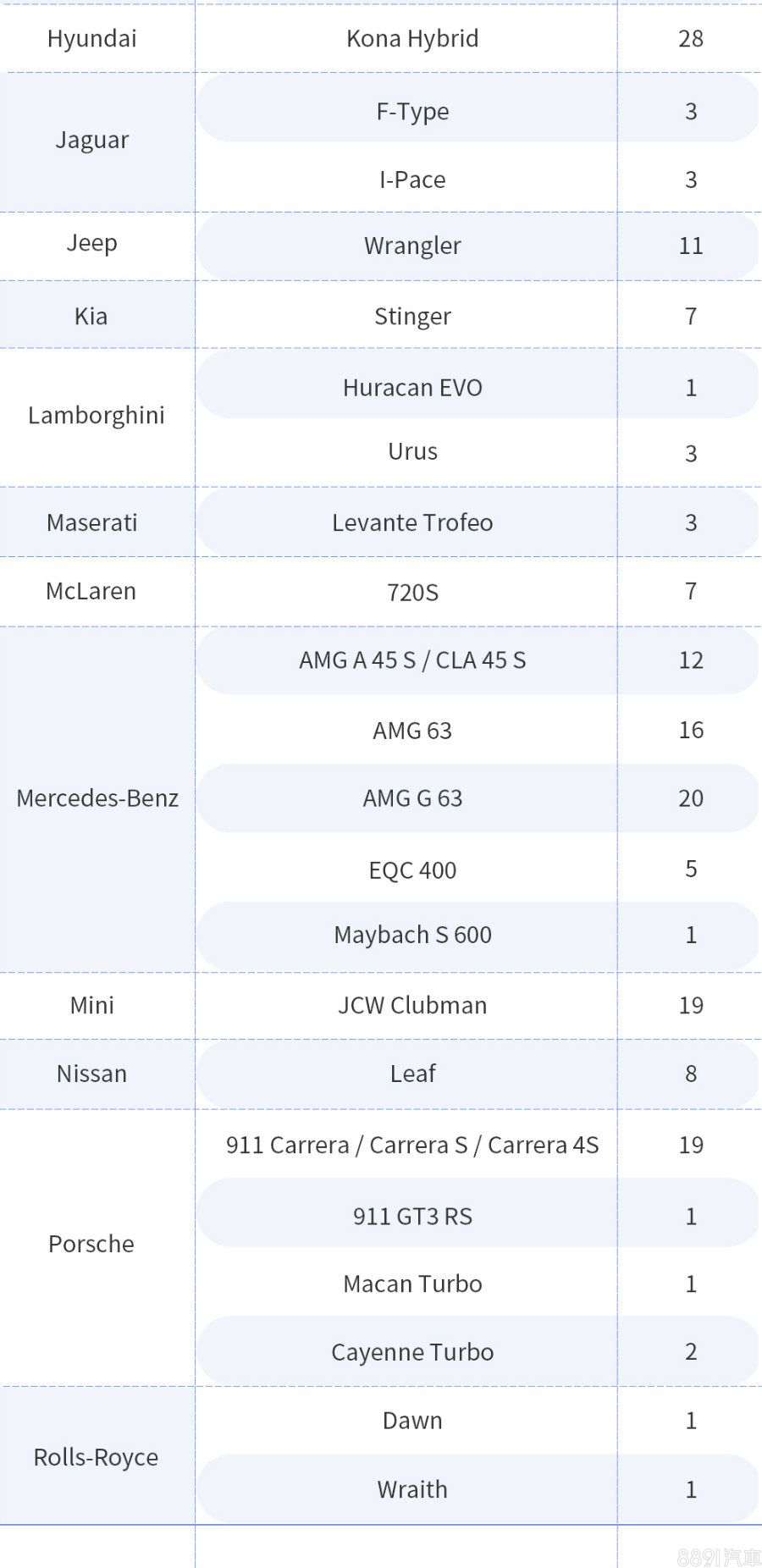Select the McLaren 720S model cell
The height and width of the screenshot is (1568, 762).
[412, 592]
